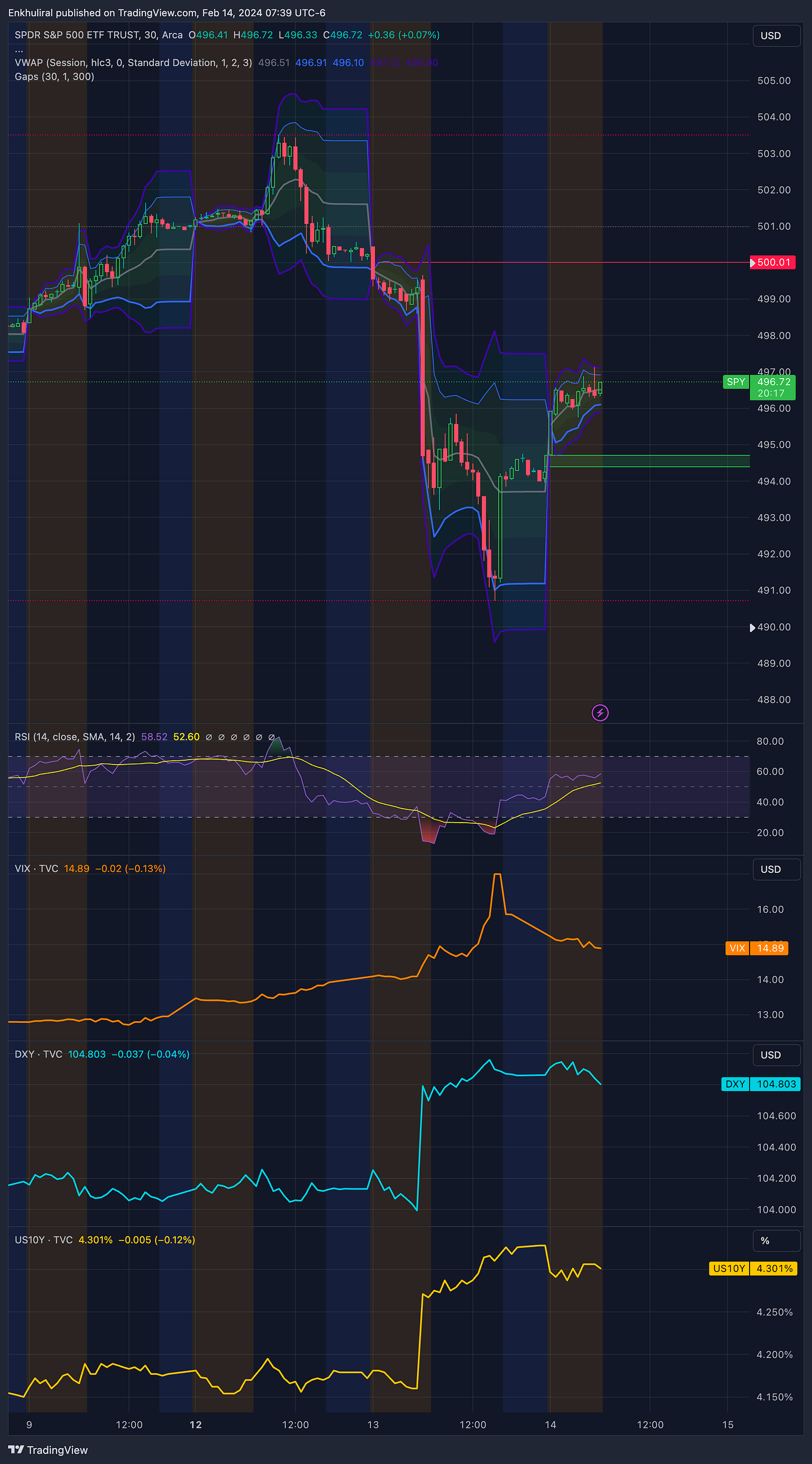Click the 505.00 price axis label
812x1464 pixels.
click(x=774, y=81)
